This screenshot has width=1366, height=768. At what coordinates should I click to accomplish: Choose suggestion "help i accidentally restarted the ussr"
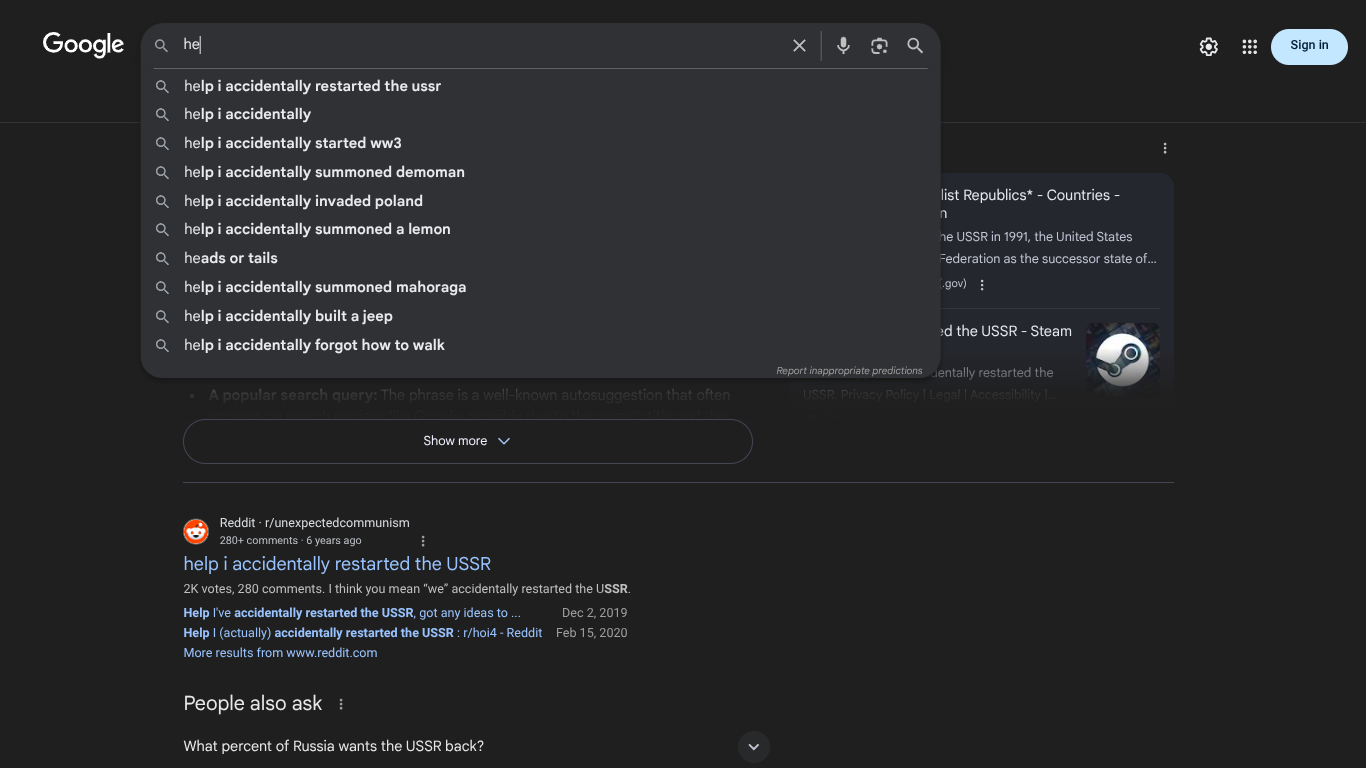coord(312,86)
